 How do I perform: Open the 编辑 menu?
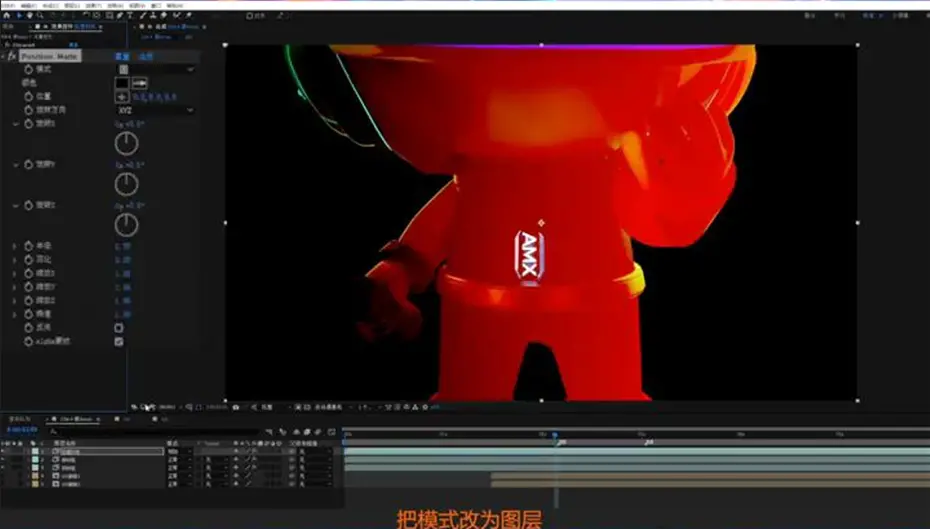tap(28, 5)
